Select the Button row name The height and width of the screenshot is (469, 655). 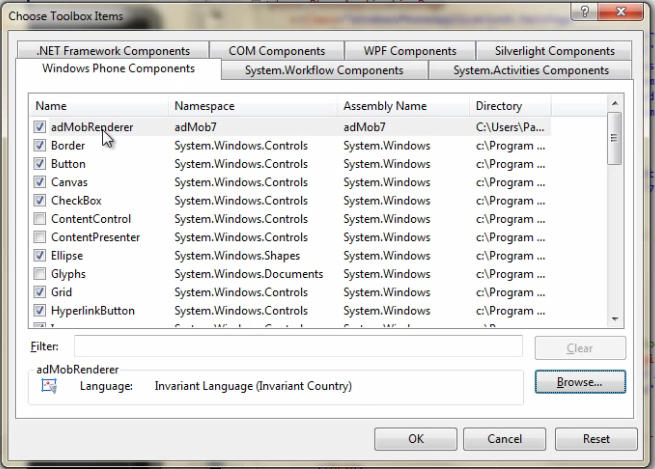[68, 164]
